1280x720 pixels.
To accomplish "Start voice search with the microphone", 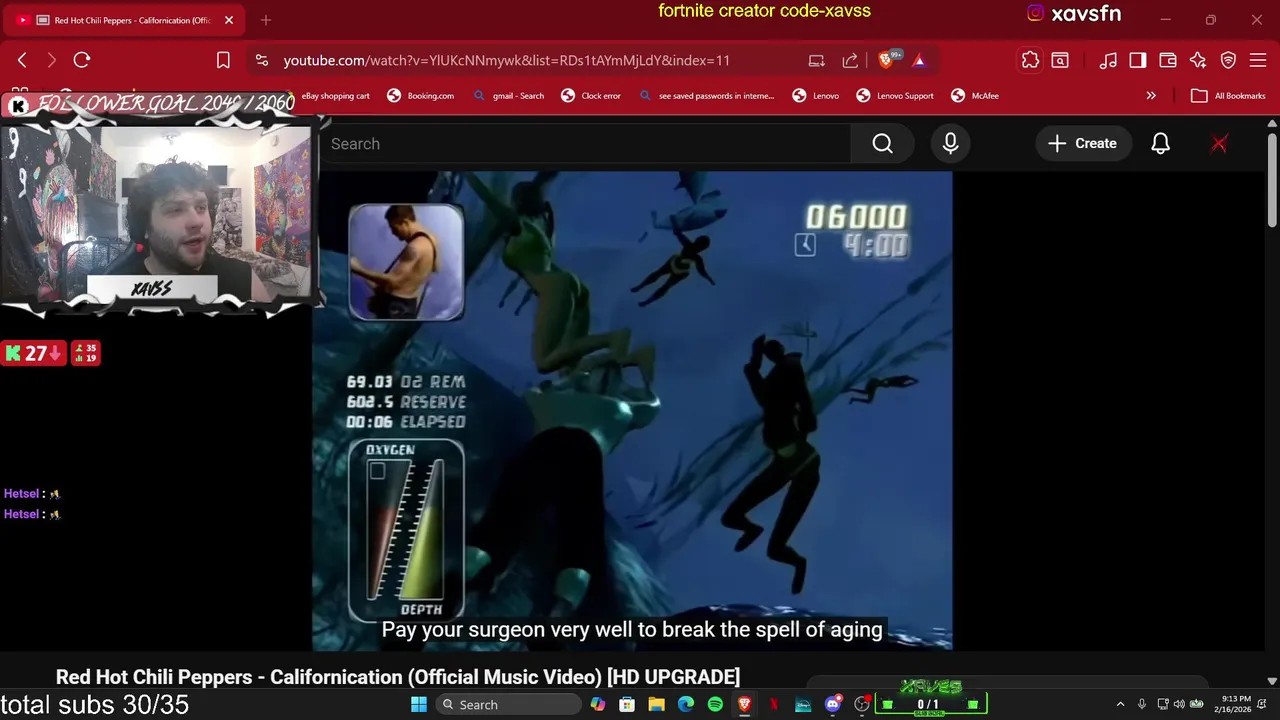I will pos(950,144).
